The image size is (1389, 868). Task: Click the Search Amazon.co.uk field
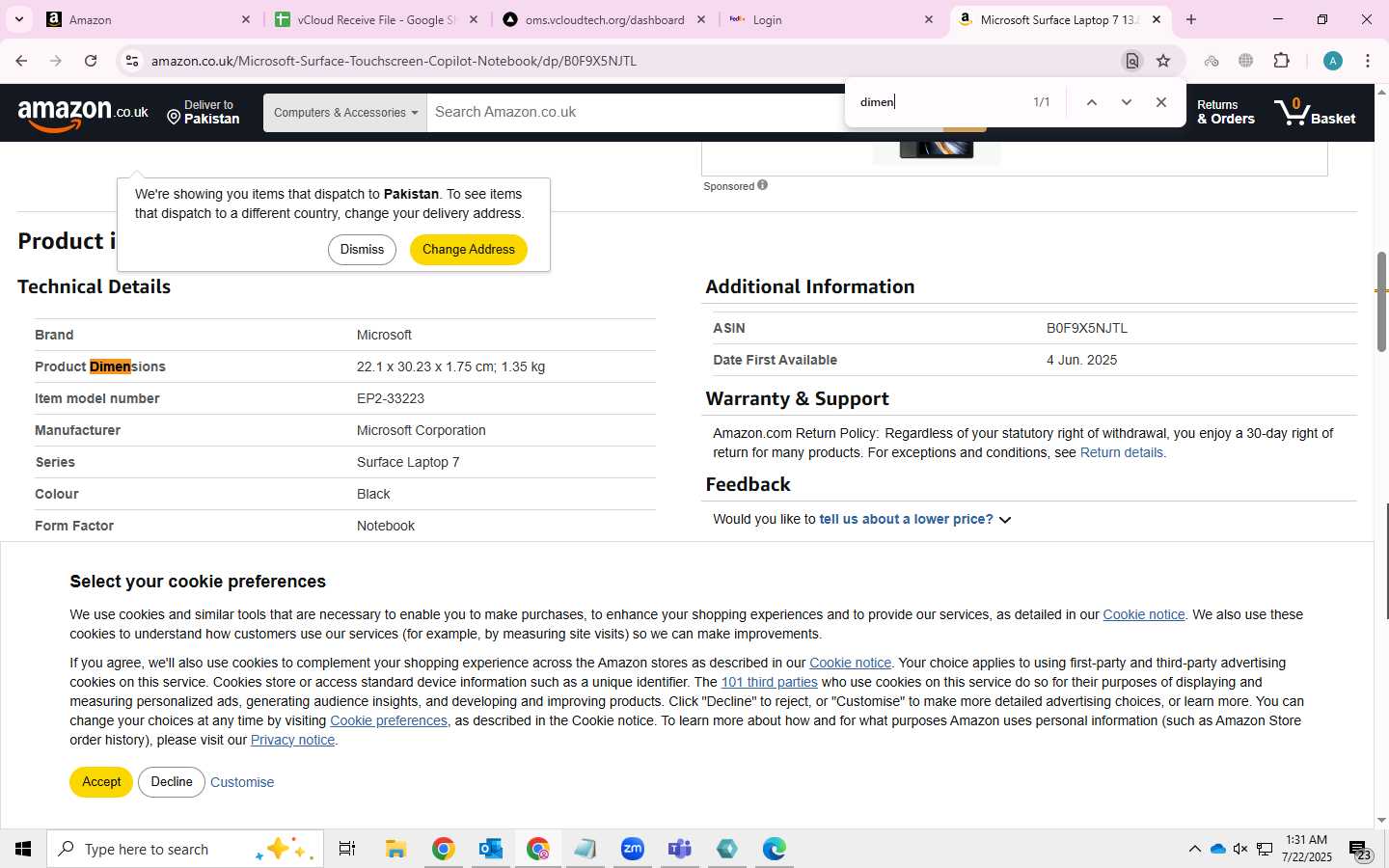click(637, 112)
